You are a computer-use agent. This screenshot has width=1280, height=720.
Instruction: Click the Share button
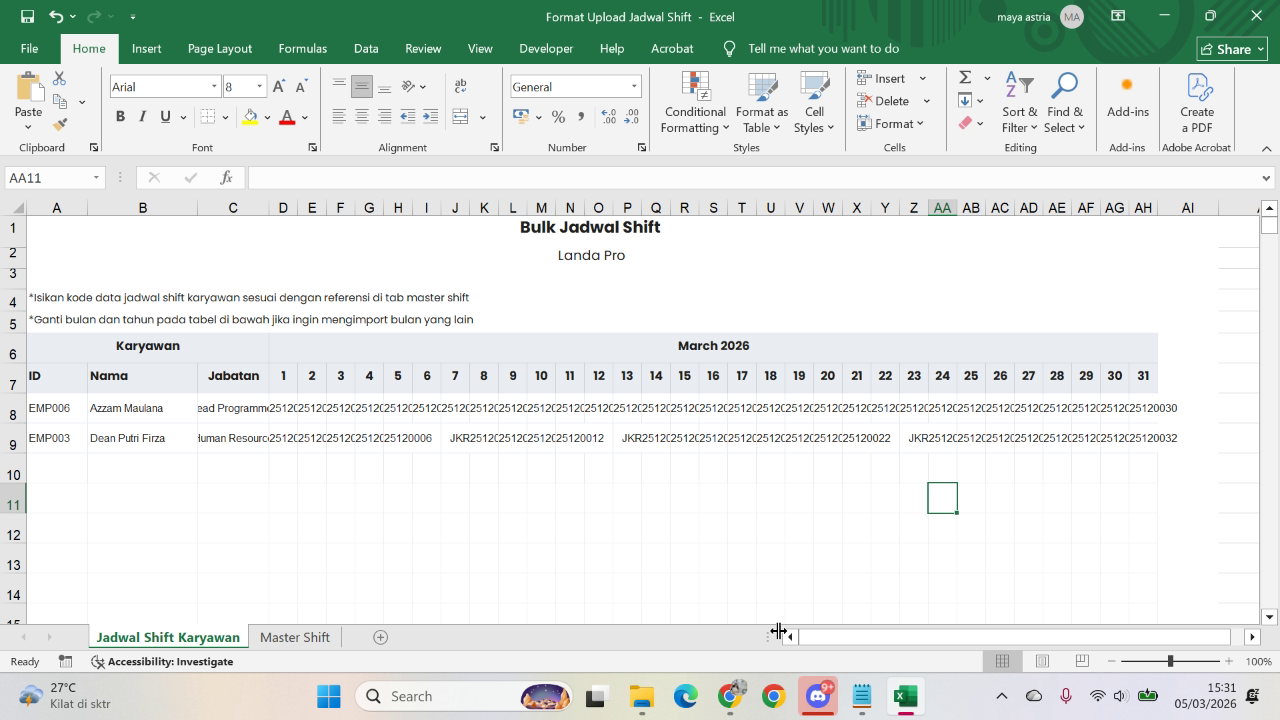(x=1232, y=49)
